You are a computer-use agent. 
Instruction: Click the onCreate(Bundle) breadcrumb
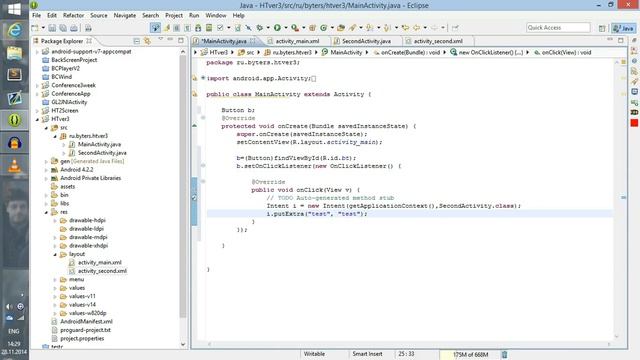pyautogui.click(x=407, y=52)
